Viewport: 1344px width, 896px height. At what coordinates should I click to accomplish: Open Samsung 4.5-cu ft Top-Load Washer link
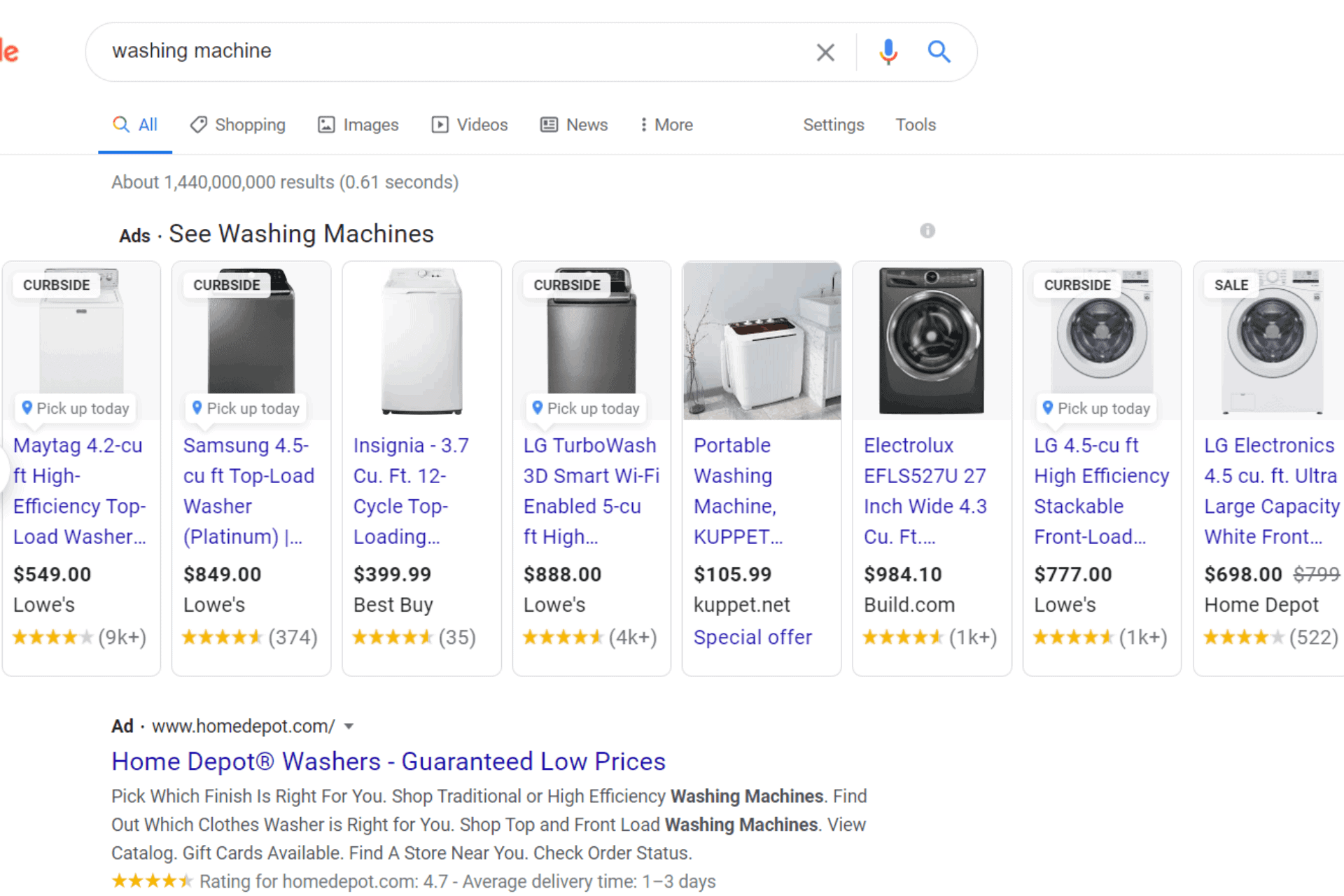coord(249,491)
